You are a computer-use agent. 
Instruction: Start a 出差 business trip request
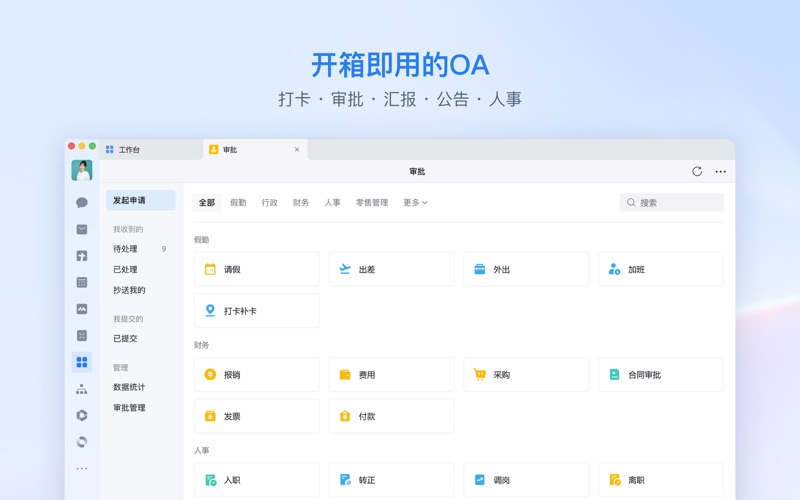[391, 270]
